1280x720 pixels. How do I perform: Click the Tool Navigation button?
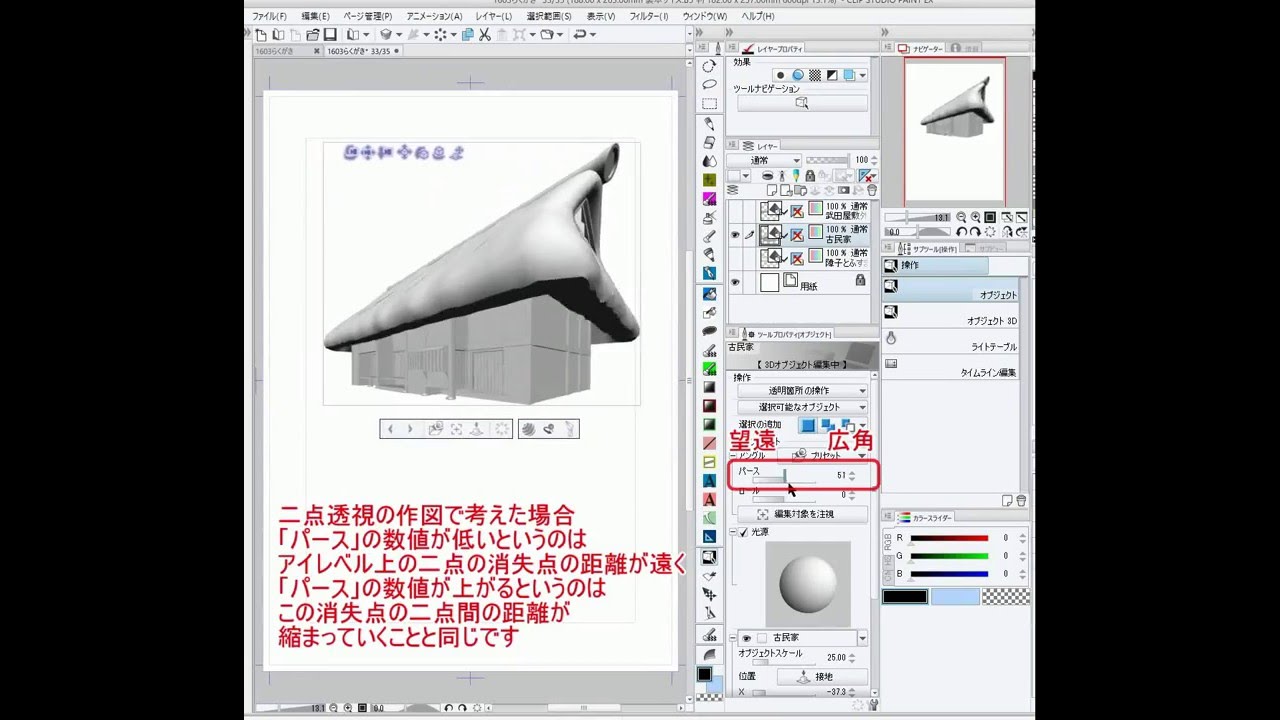coord(802,103)
